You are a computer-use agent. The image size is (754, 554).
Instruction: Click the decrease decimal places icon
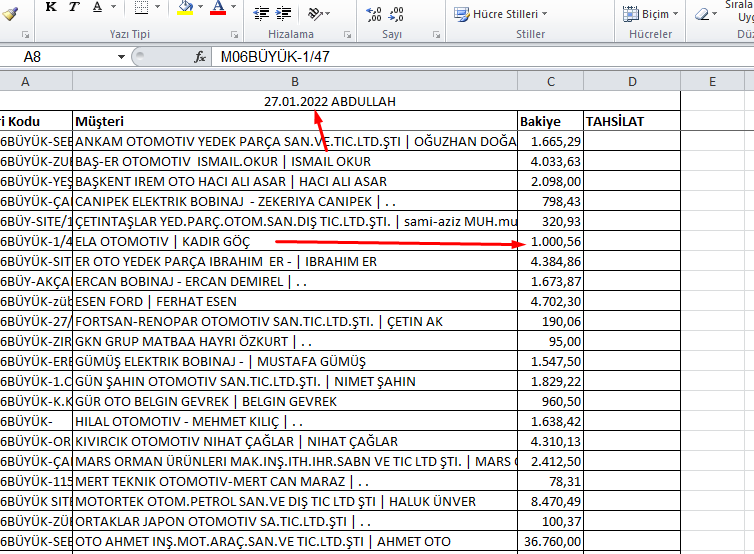(400, 14)
